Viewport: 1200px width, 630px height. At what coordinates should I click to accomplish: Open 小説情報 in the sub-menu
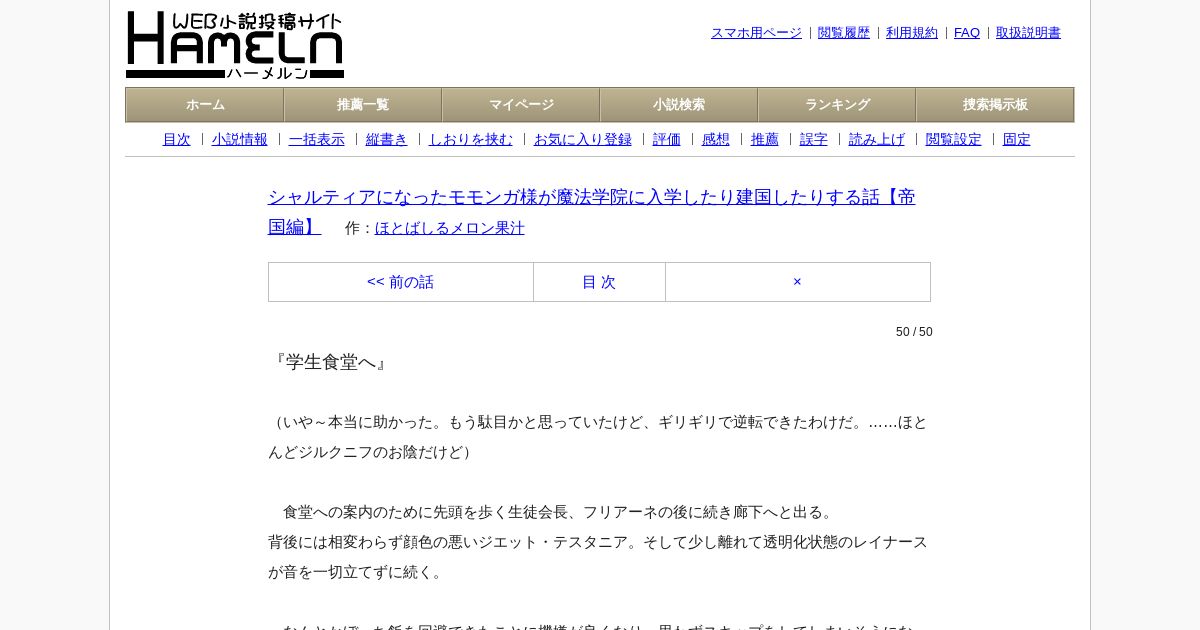tap(240, 140)
